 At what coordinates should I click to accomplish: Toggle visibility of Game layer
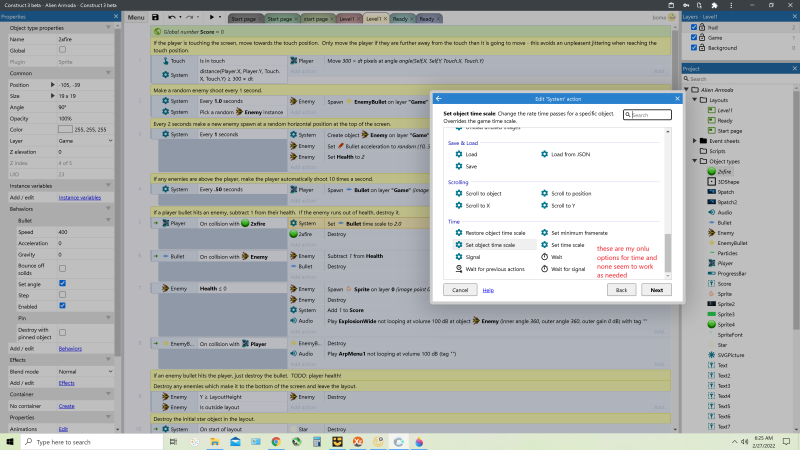pos(694,37)
